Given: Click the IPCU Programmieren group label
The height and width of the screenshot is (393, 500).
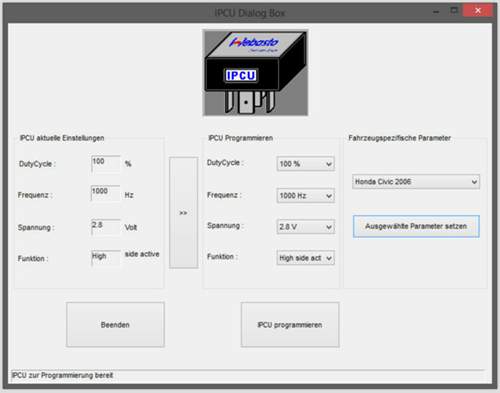Looking at the screenshot, I should [x=241, y=138].
